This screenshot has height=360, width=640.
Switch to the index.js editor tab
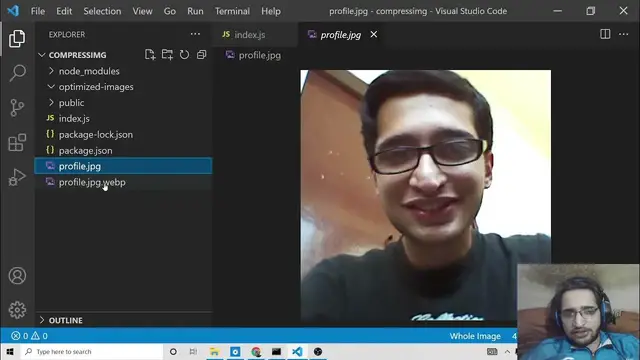click(x=255, y=35)
